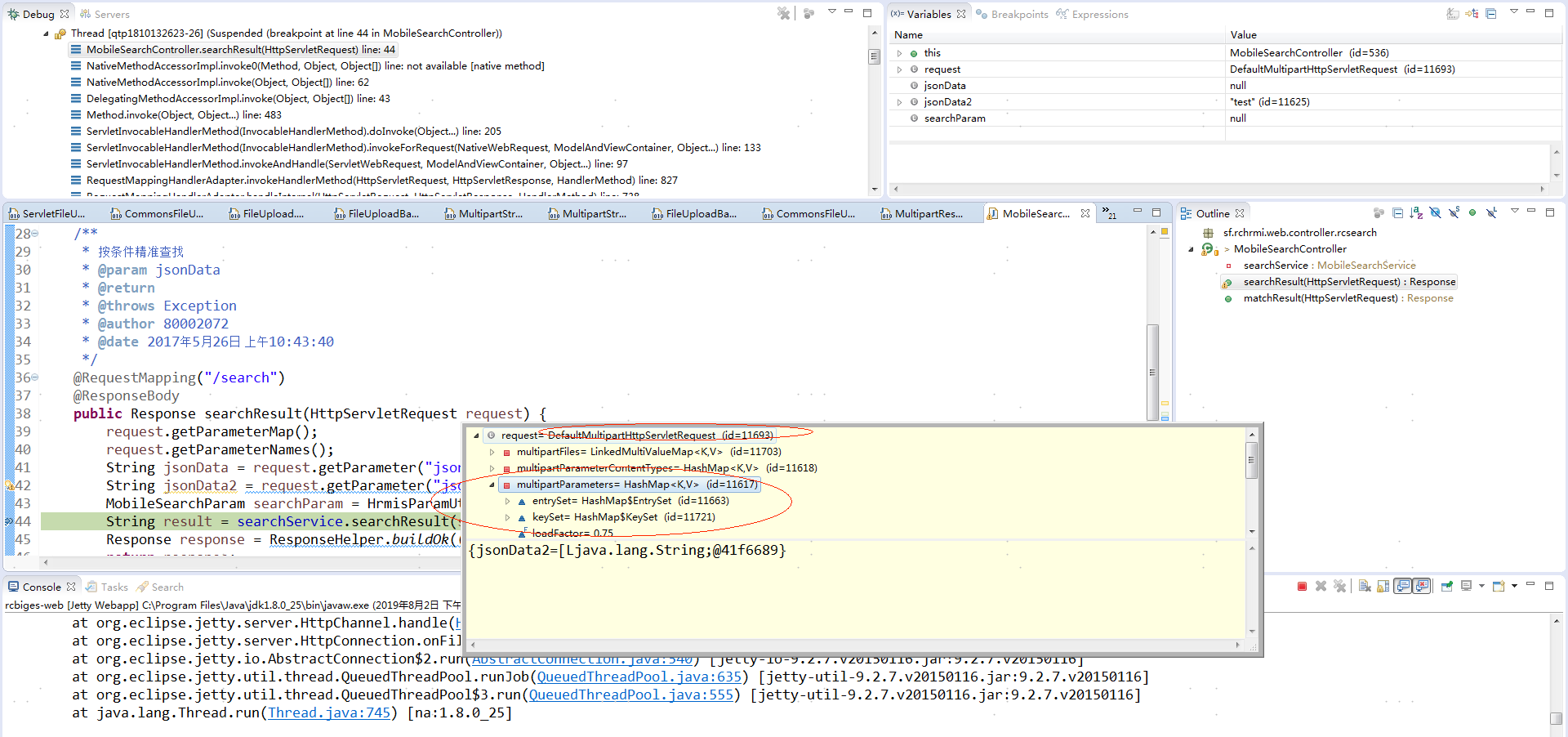Screen dimensions: 1568x737
Task: Click Remove All Terminated Launches icon in Debug view
Action: pos(784,14)
